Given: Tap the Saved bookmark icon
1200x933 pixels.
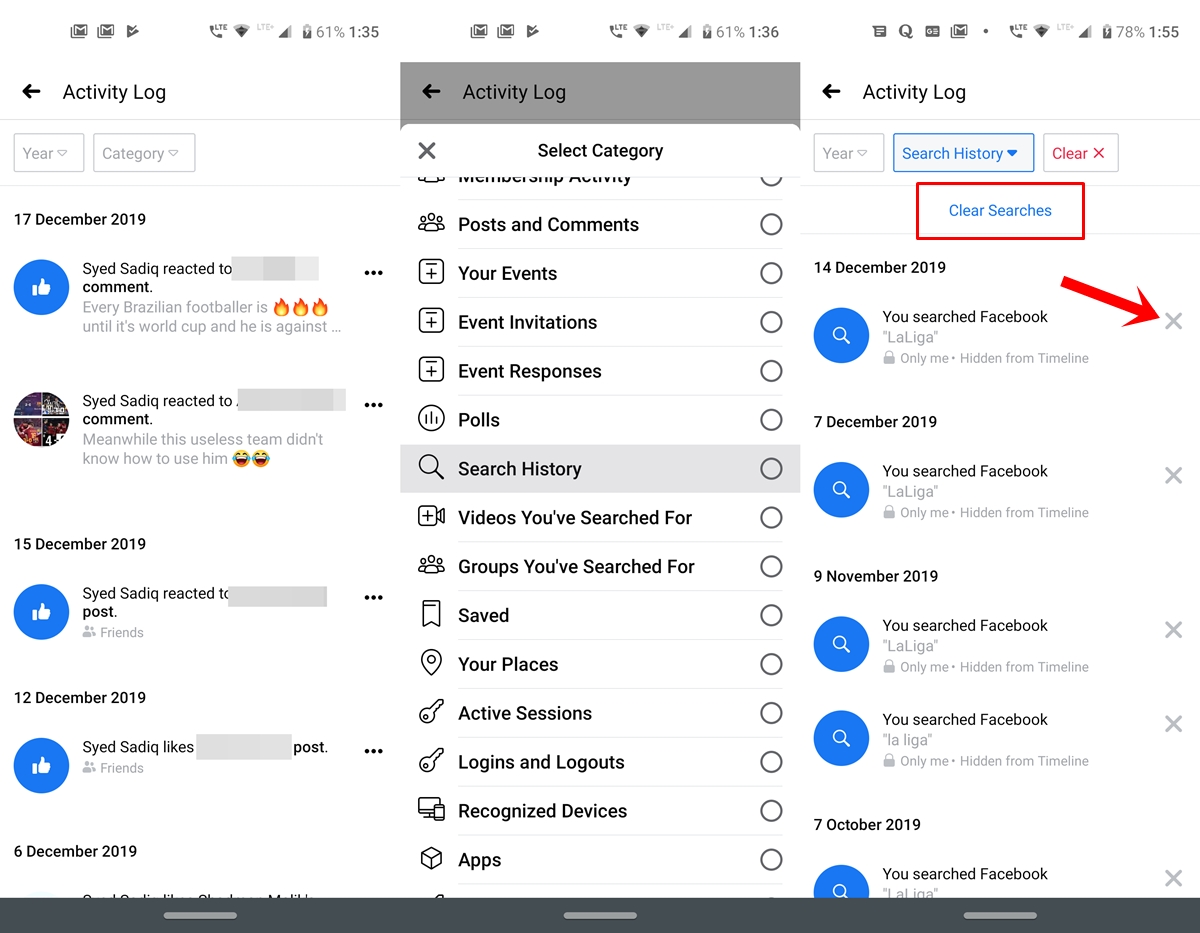Looking at the screenshot, I should pos(431,614).
